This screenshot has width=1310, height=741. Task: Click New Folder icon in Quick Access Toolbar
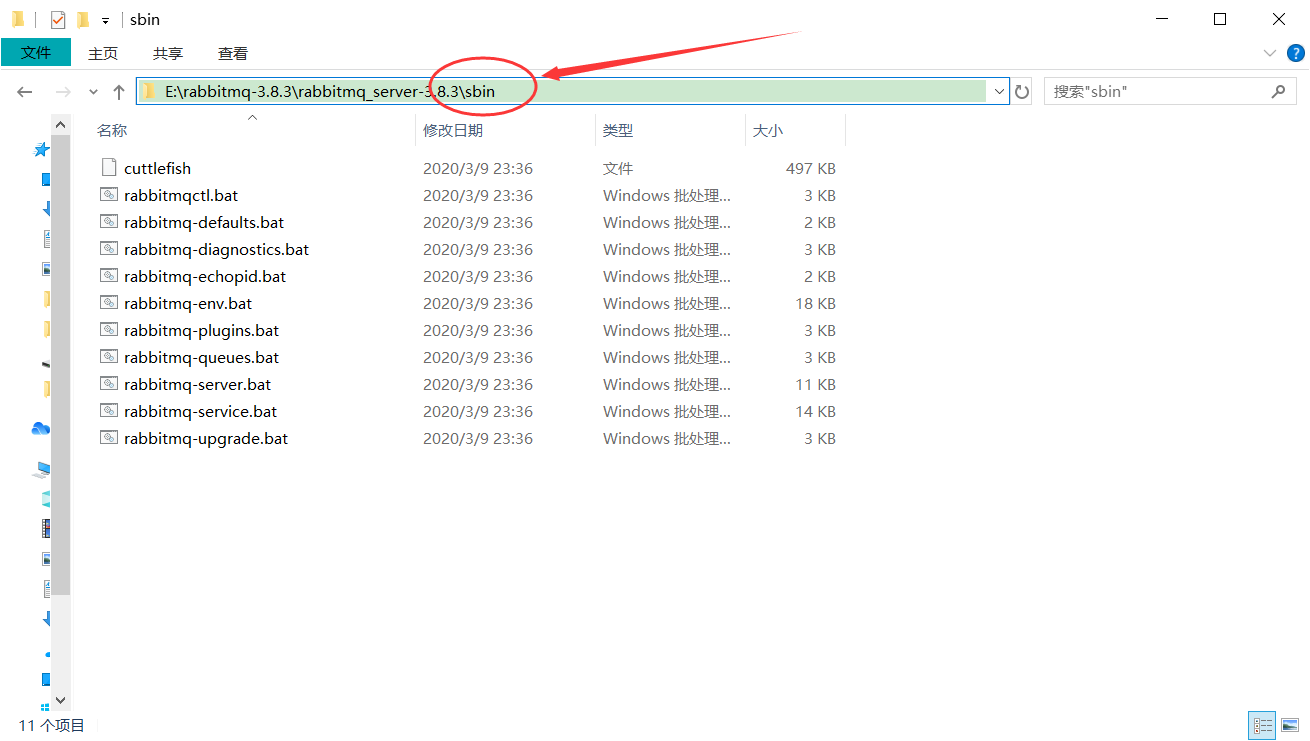click(83, 19)
